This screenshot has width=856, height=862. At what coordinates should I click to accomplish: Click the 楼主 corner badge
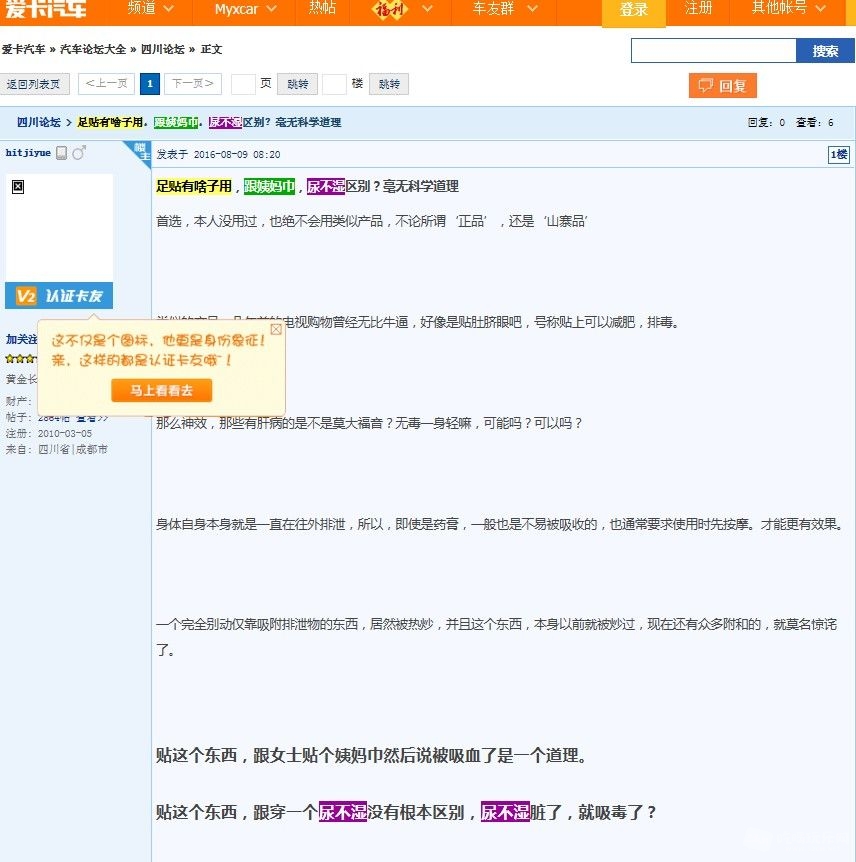140,151
